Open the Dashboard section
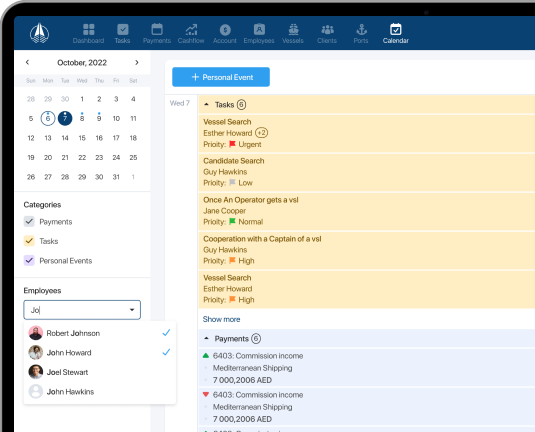 88,33
